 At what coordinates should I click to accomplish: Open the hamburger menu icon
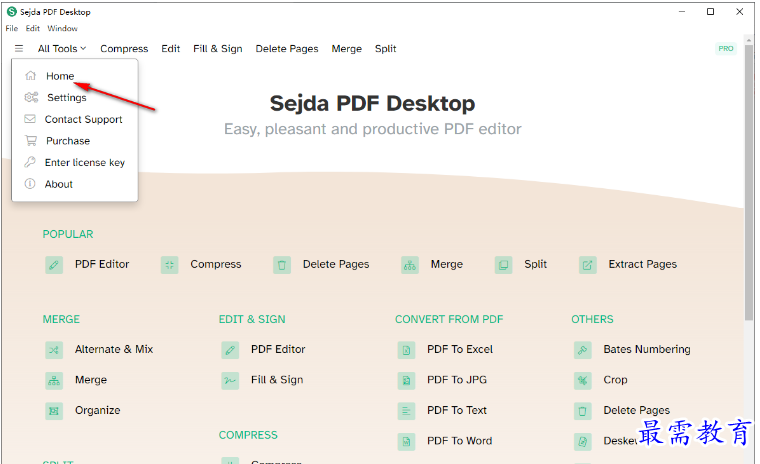click(x=19, y=48)
